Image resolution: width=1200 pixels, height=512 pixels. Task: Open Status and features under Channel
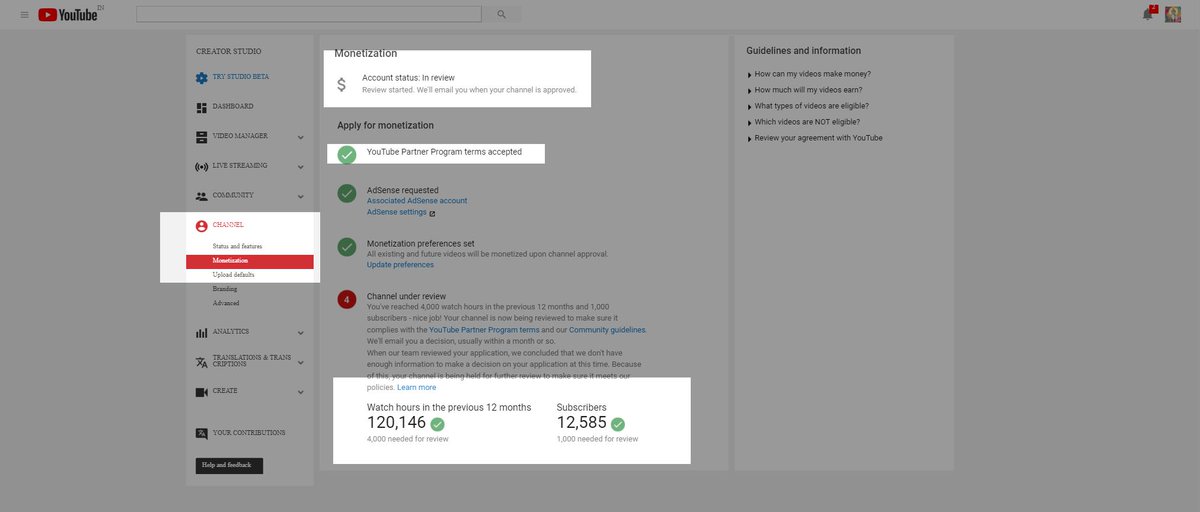click(237, 246)
